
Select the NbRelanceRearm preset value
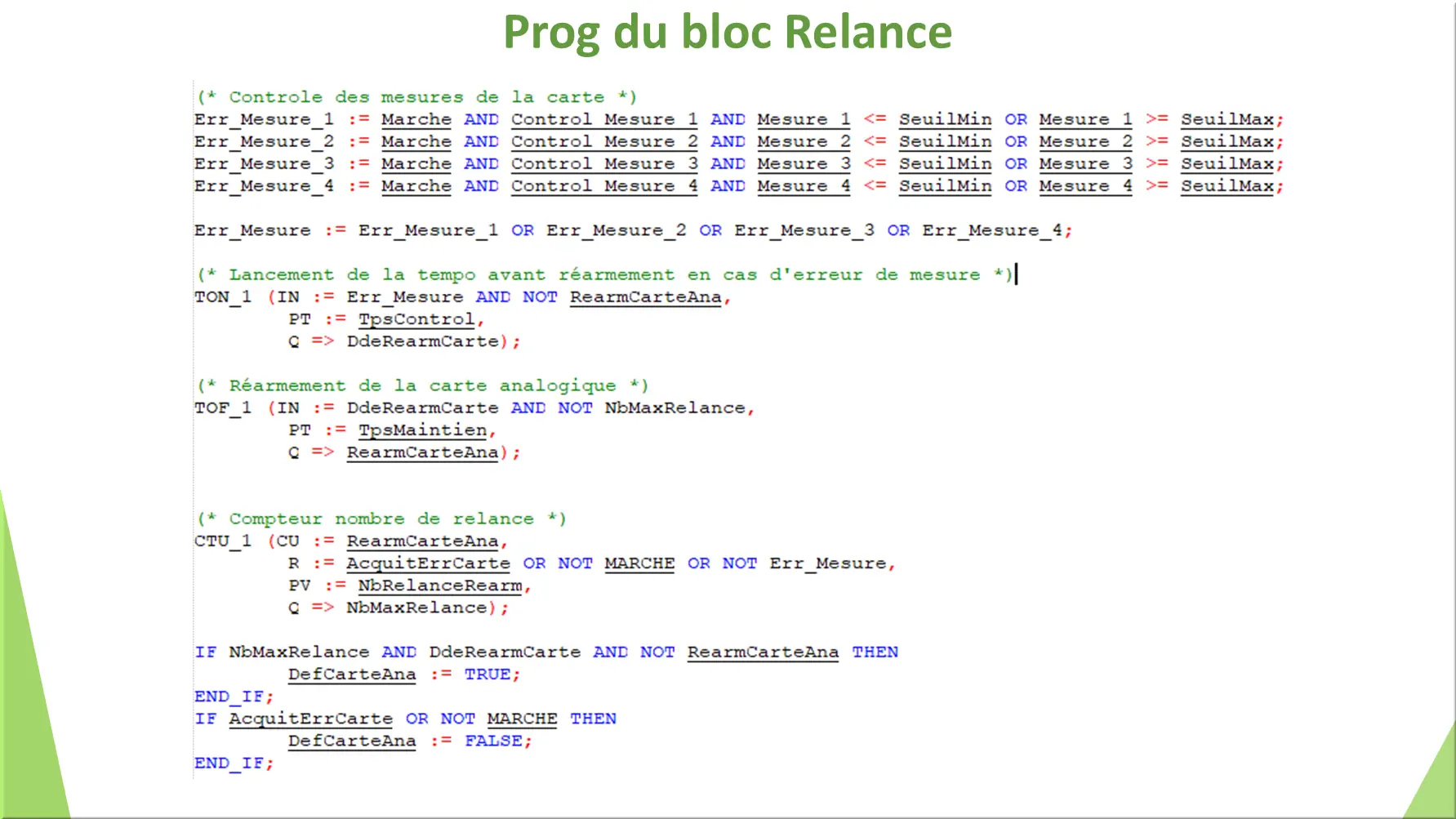pyautogui.click(x=442, y=585)
